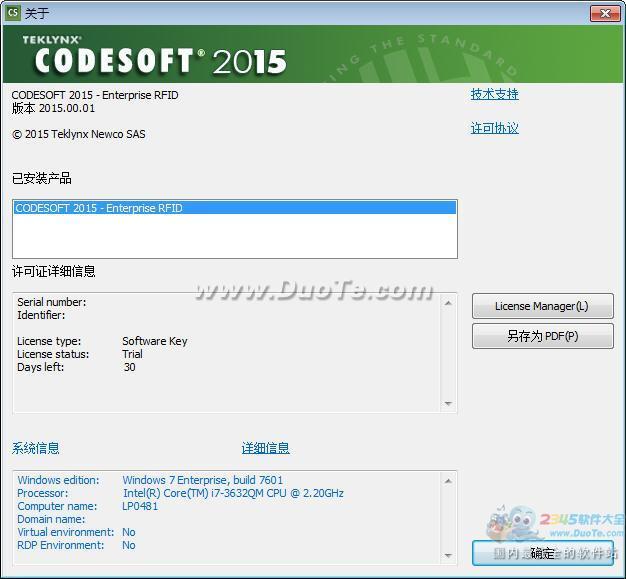Open the 详细信息 link
The image size is (626, 579).
(265, 448)
